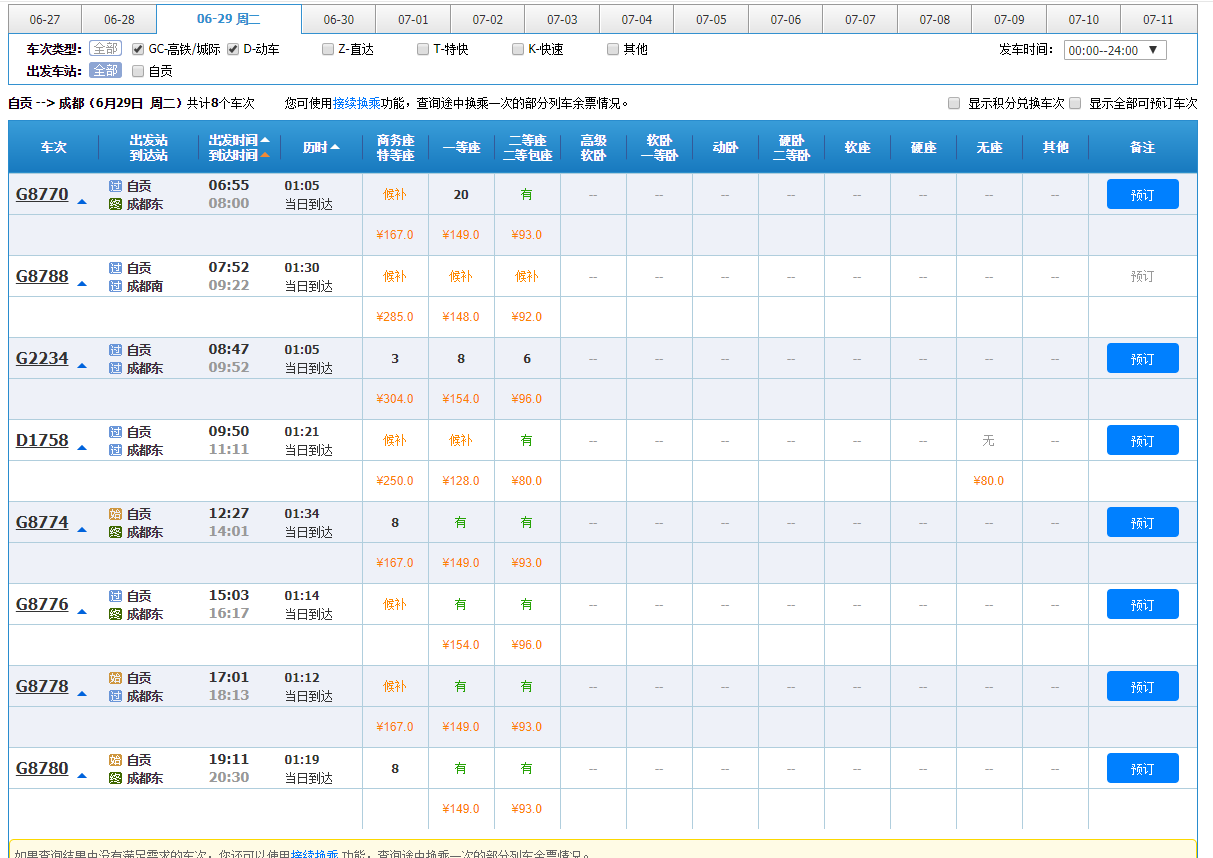Select the 07-05 date tab

711,20
